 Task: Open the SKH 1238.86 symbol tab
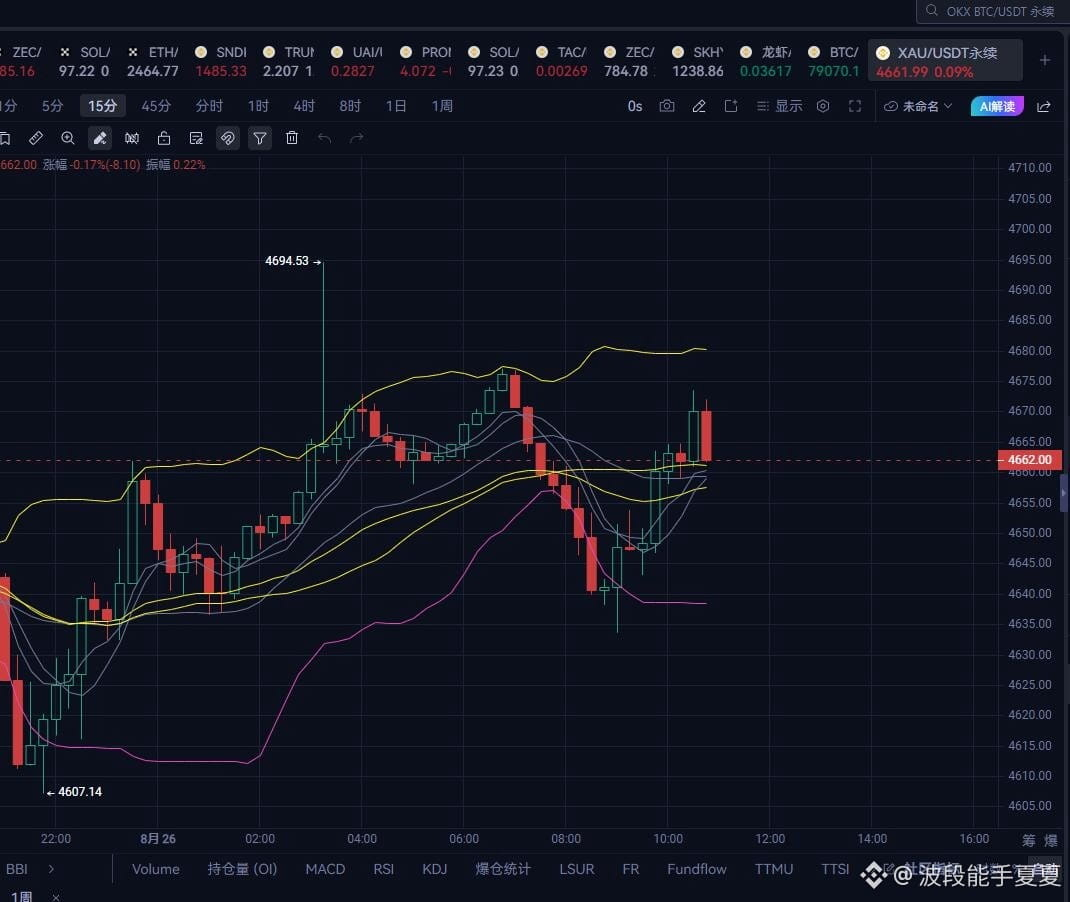tap(697, 61)
